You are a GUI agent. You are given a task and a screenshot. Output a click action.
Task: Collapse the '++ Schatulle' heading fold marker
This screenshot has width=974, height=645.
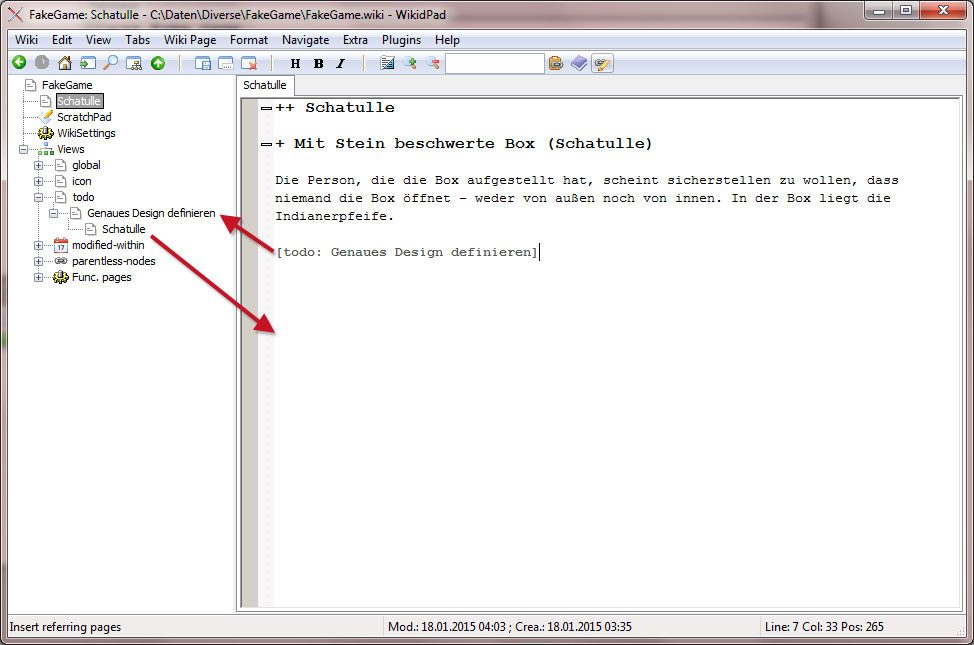tap(266, 108)
